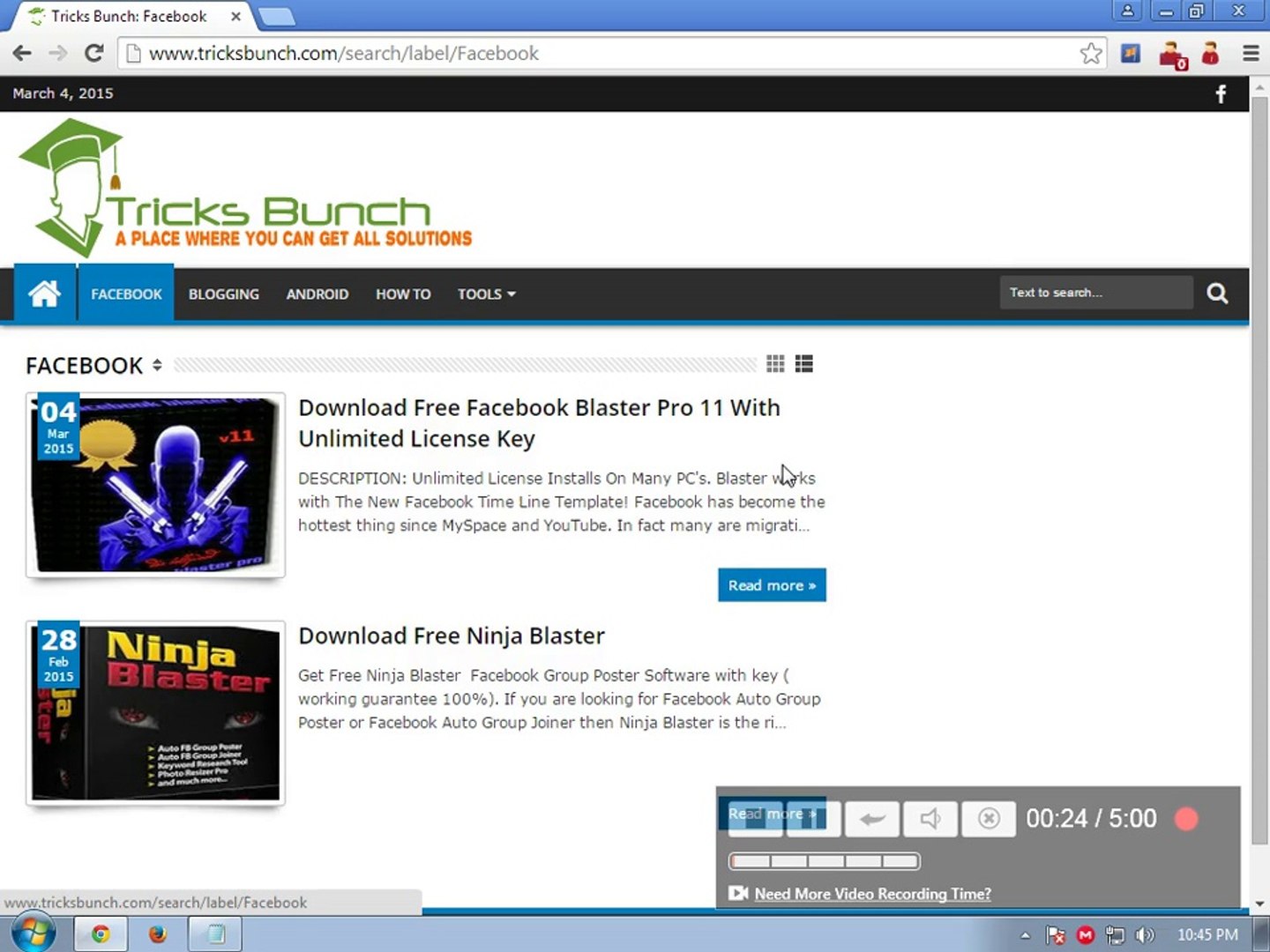The width and height of the screenshot is (1270, 952).
Task: Open the red user extension with 0 badge
Action: tap(1172, 55)
